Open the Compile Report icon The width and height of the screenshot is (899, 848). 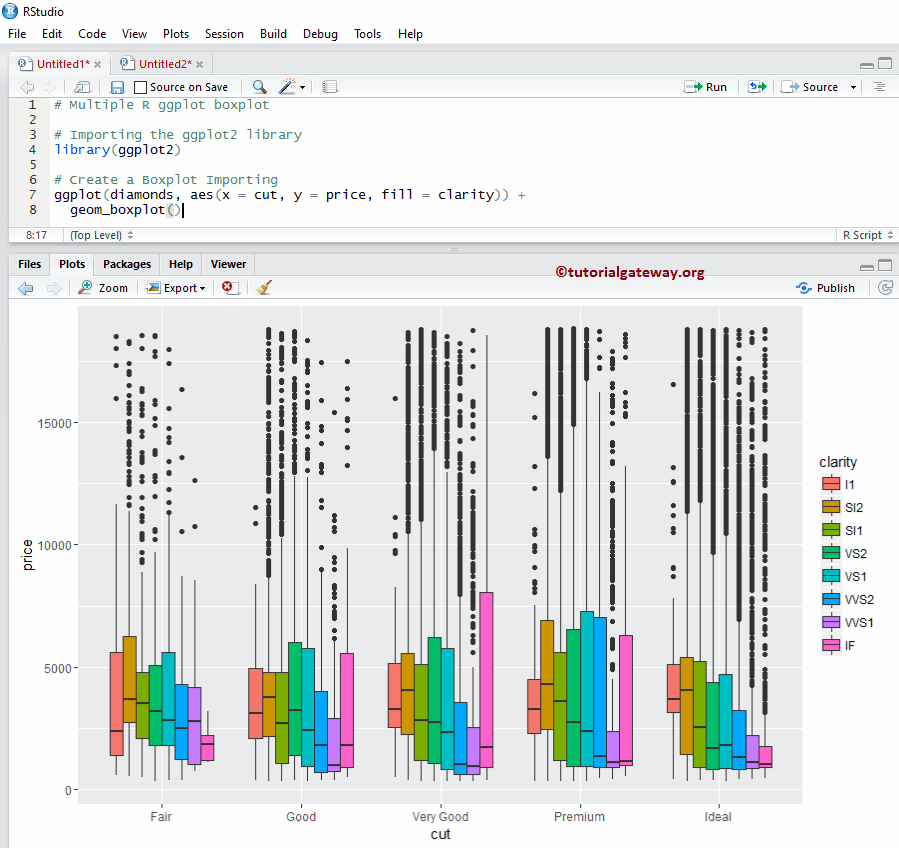pos(330,86)
